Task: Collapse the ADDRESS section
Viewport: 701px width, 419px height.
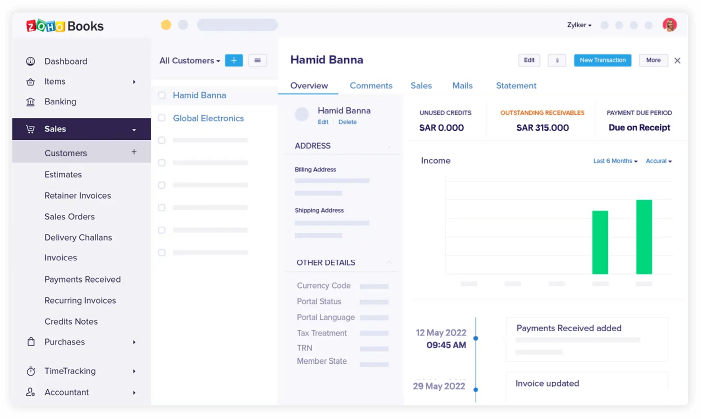Action: [x=389, y=146]
